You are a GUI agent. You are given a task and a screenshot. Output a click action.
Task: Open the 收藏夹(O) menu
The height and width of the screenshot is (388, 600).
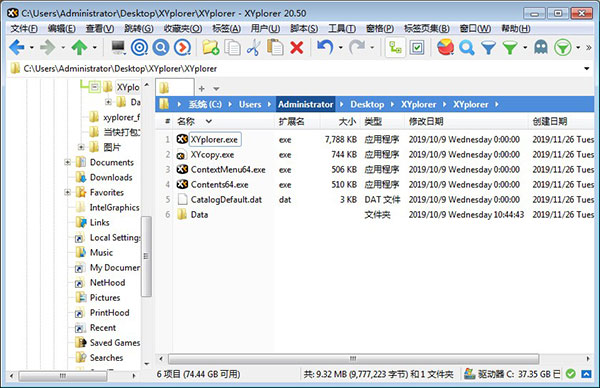tap(183, 29)
